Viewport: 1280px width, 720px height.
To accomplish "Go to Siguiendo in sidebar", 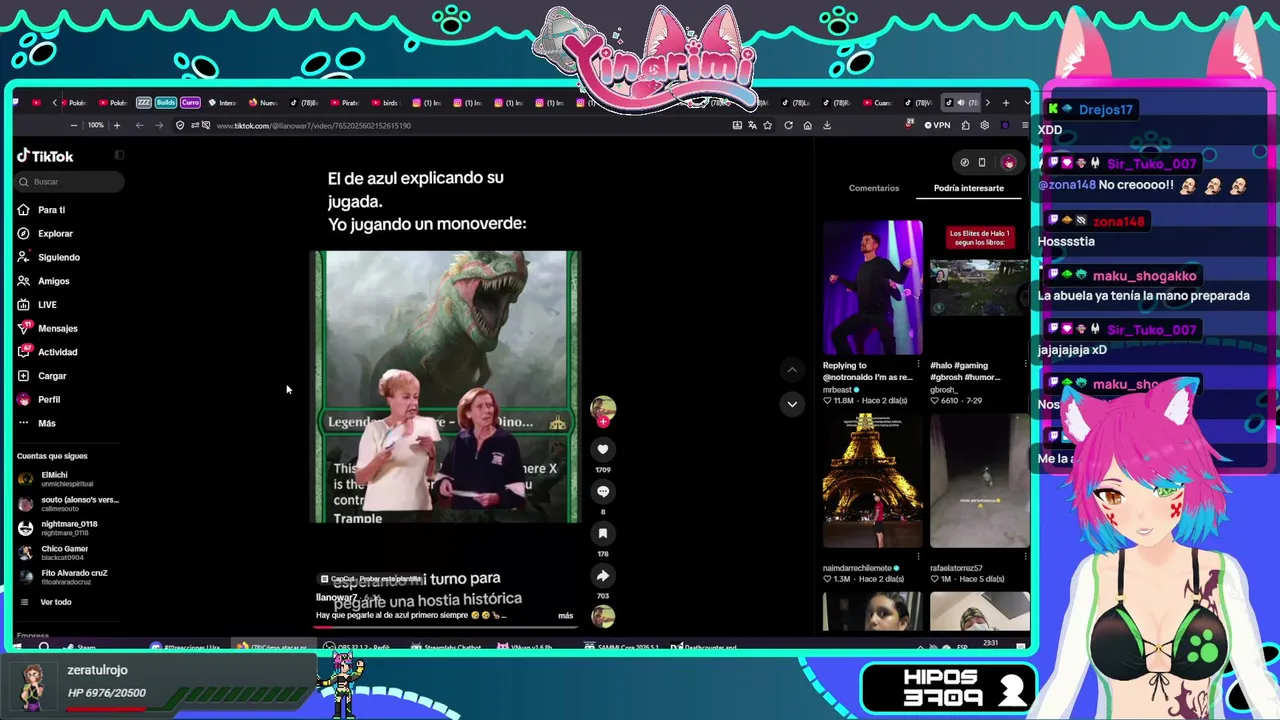I will click(49, 257).
